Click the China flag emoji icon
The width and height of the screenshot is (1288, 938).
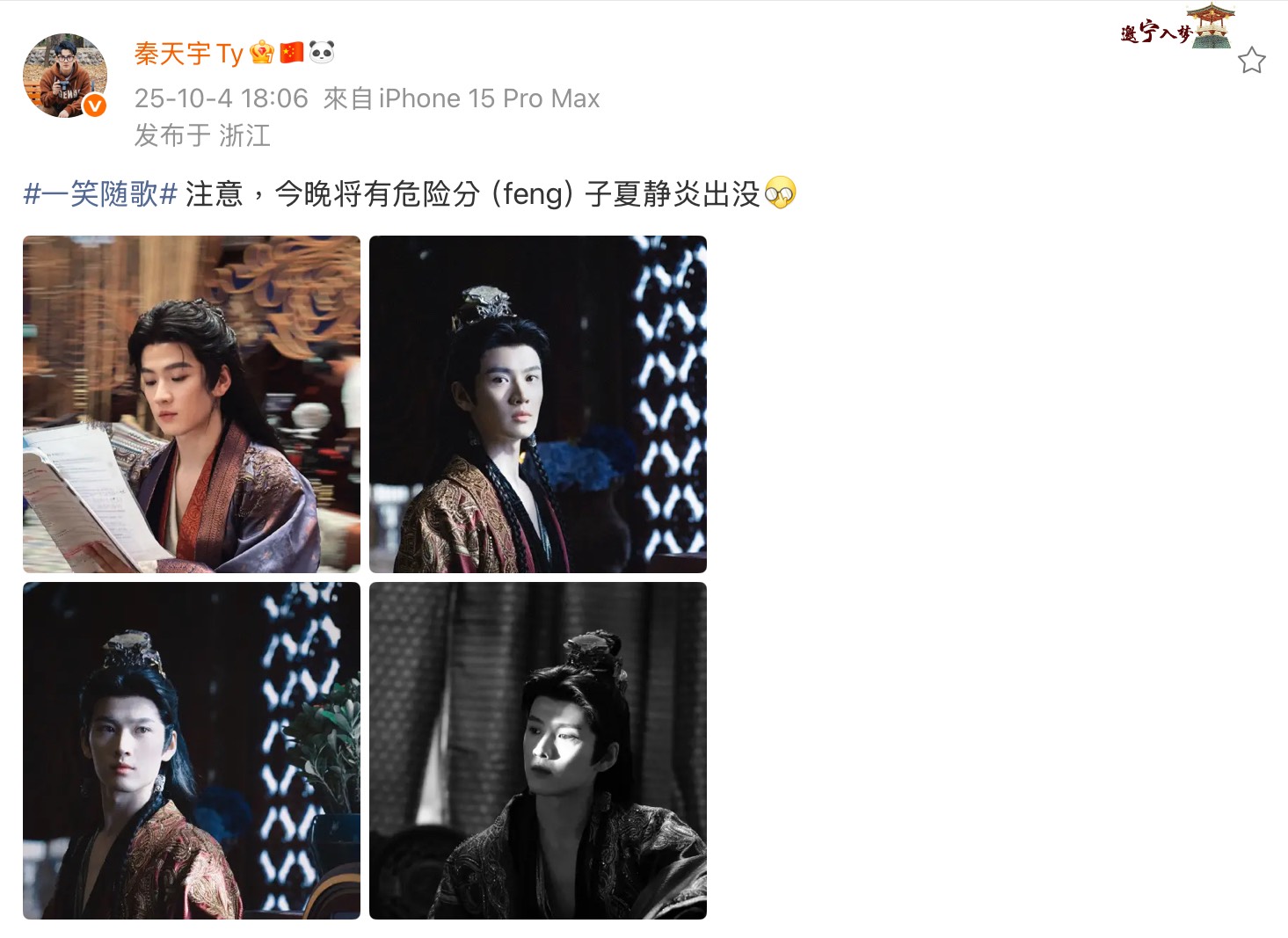coord(292,53)
